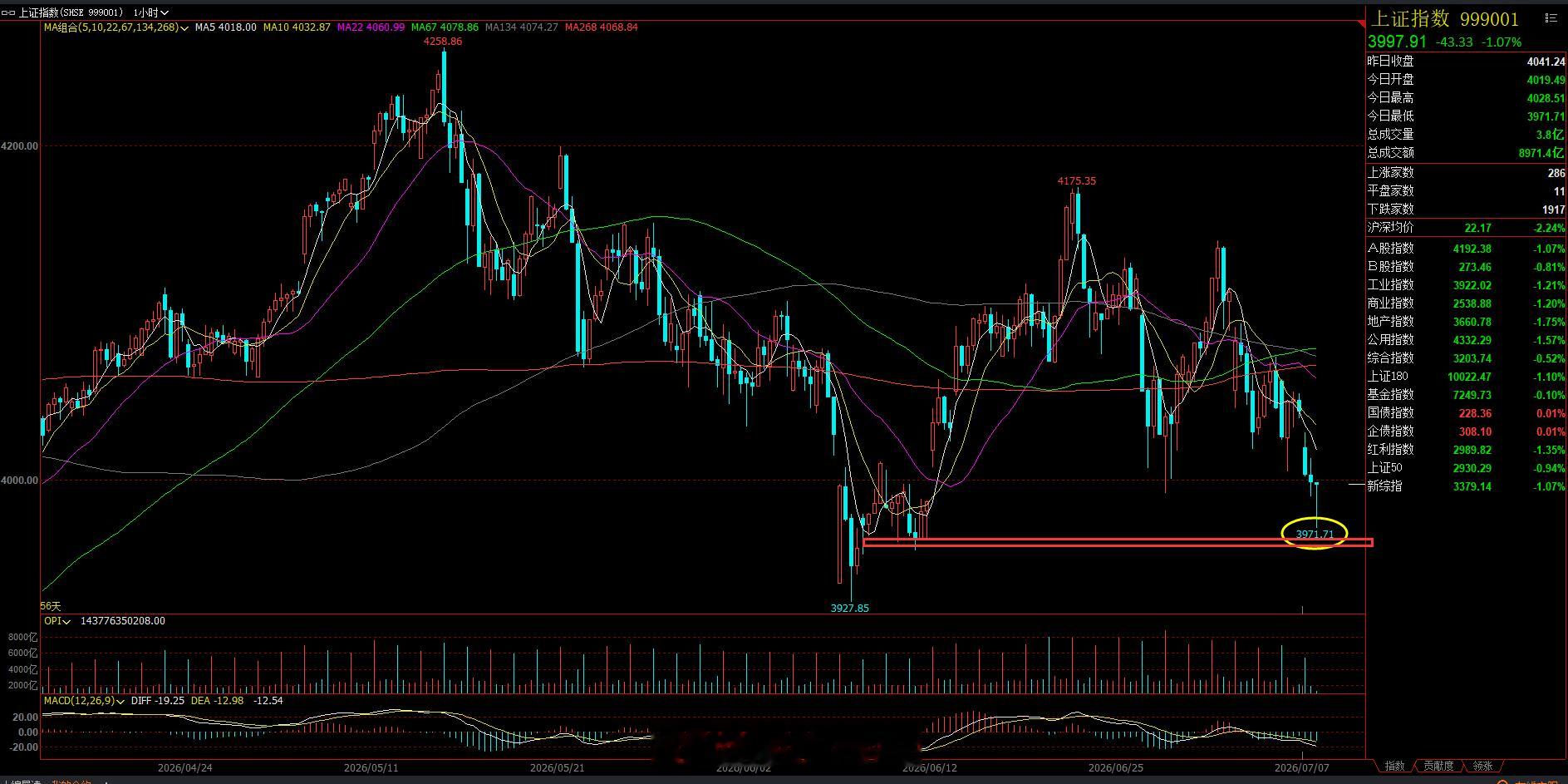Open the 公用指数 row
This screenshot has height=784, width=1568.
click(x=1467, y=340)
